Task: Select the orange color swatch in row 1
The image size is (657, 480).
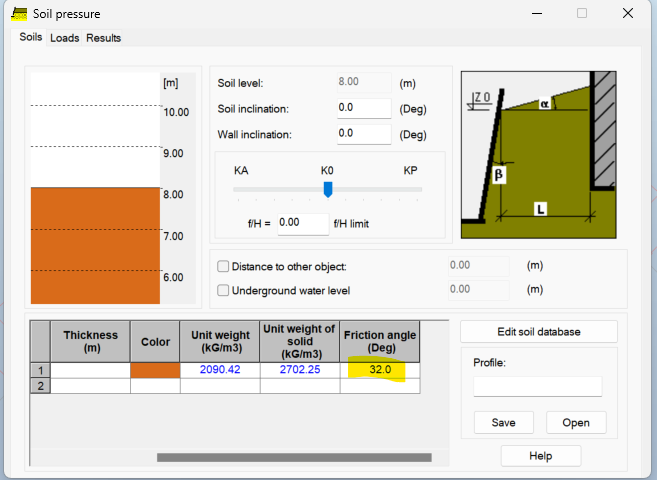Action: point(155,370)
